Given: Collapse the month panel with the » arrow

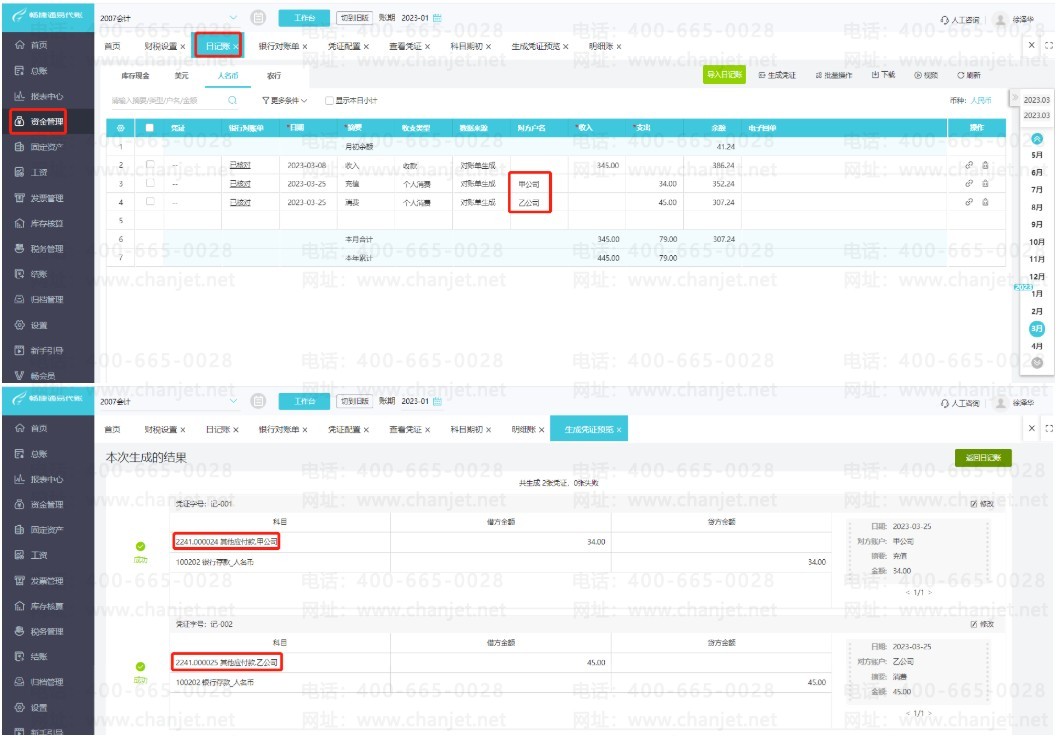Looking at the screenshot, I should coord(1015,98).
